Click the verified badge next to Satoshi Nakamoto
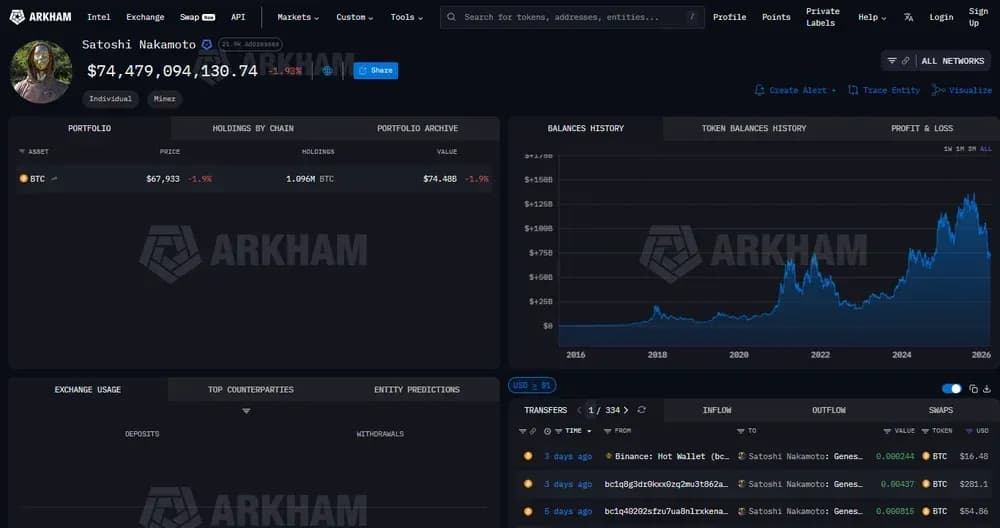Viewport: 1000px width, 528px height. [x=207, y=45]
